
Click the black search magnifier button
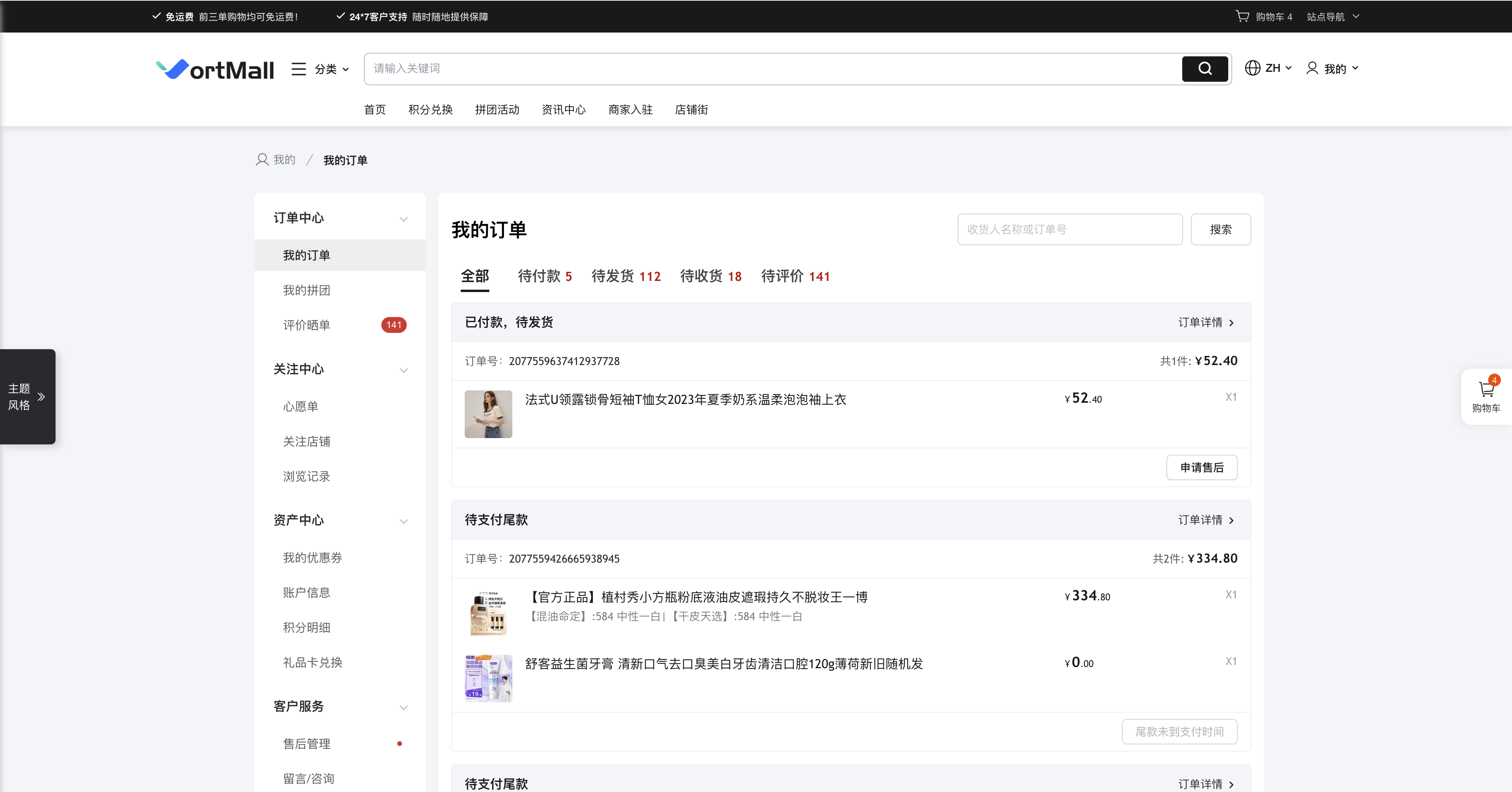pos(1205,69)
